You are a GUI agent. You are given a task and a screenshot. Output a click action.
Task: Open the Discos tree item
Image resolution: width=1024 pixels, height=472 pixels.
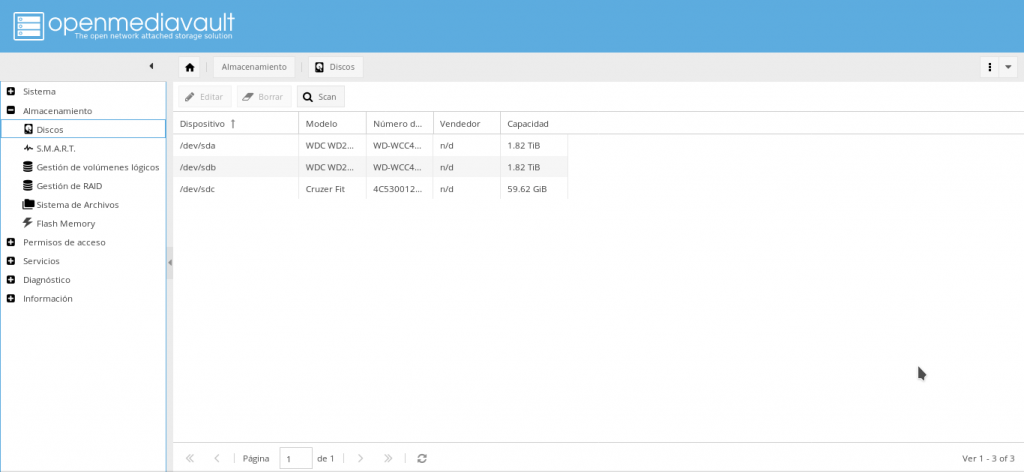[83, 129]
